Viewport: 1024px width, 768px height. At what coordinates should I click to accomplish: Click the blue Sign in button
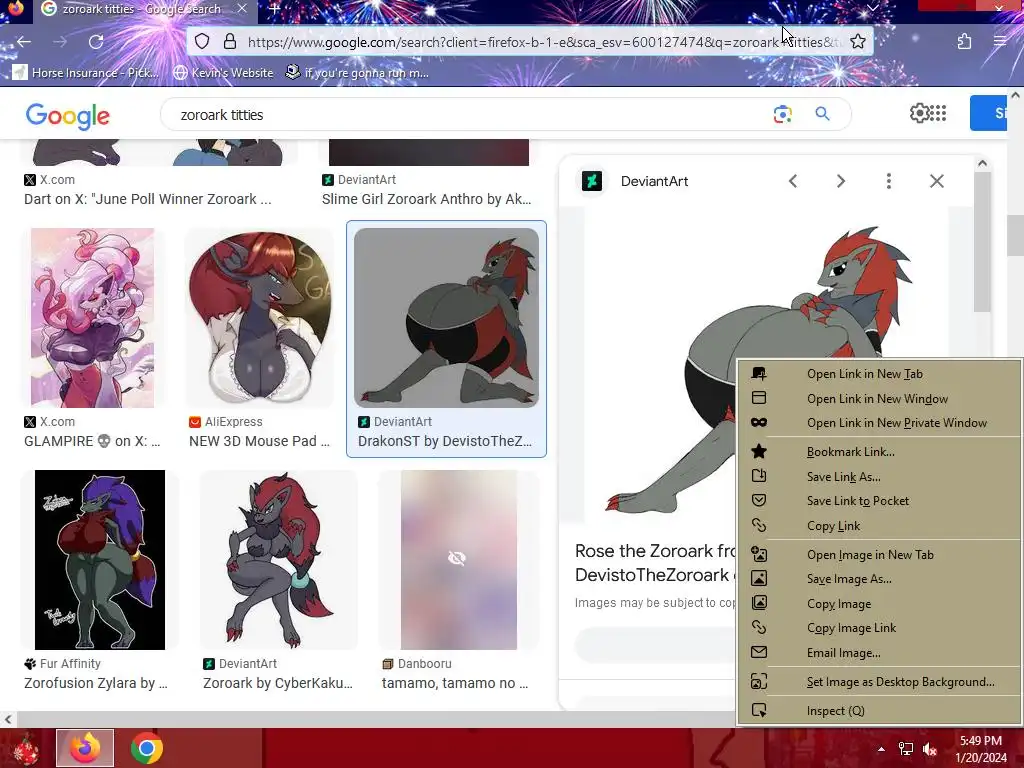tap(989, 113)
